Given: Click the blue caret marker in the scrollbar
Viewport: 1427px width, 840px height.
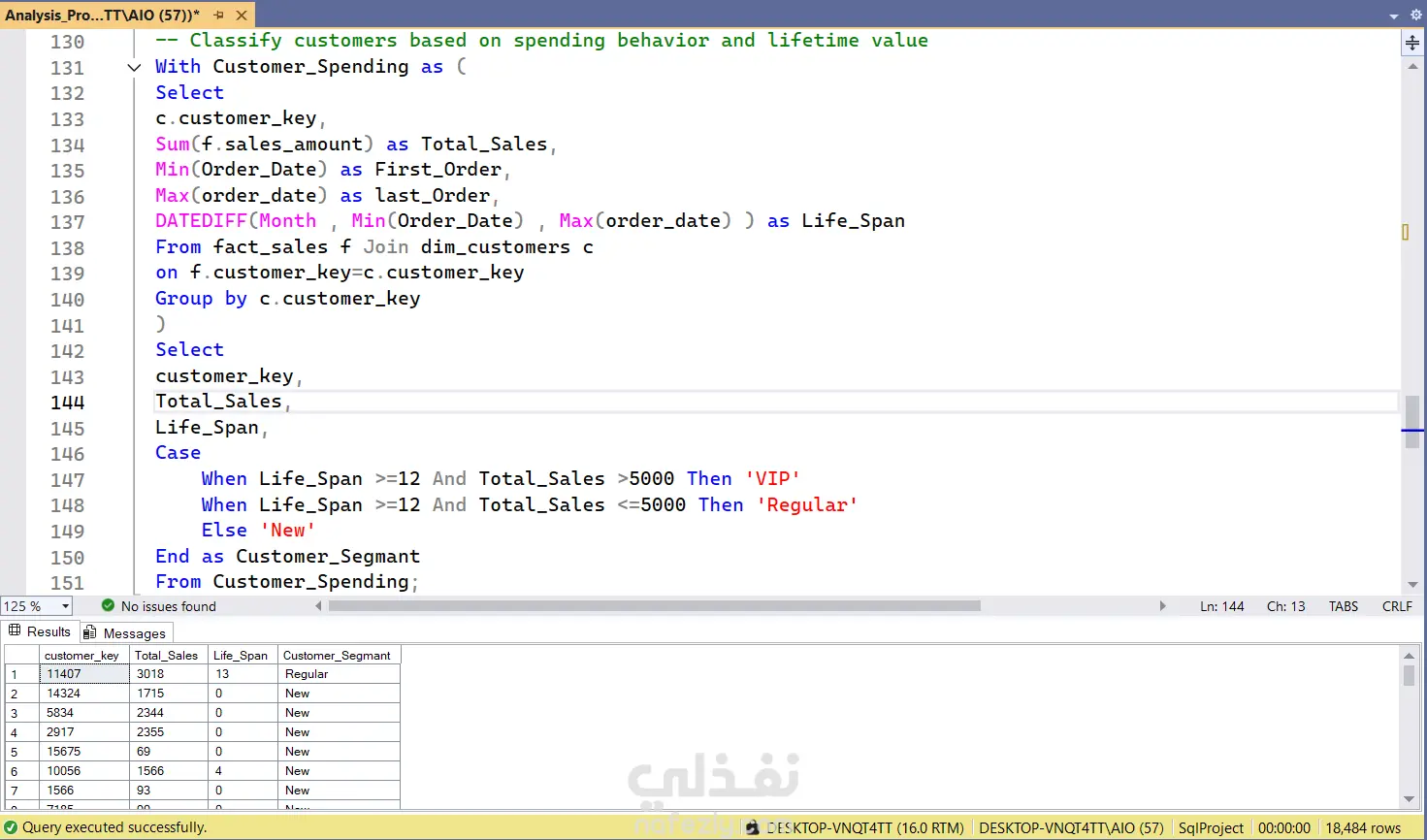Looking at the screenshot, I should (1412, 430).
